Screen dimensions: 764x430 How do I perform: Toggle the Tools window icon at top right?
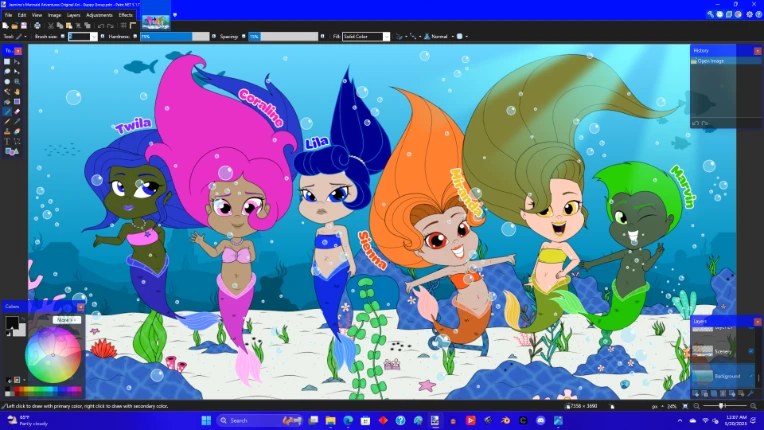pyautogui.click(x=710, y=15)
